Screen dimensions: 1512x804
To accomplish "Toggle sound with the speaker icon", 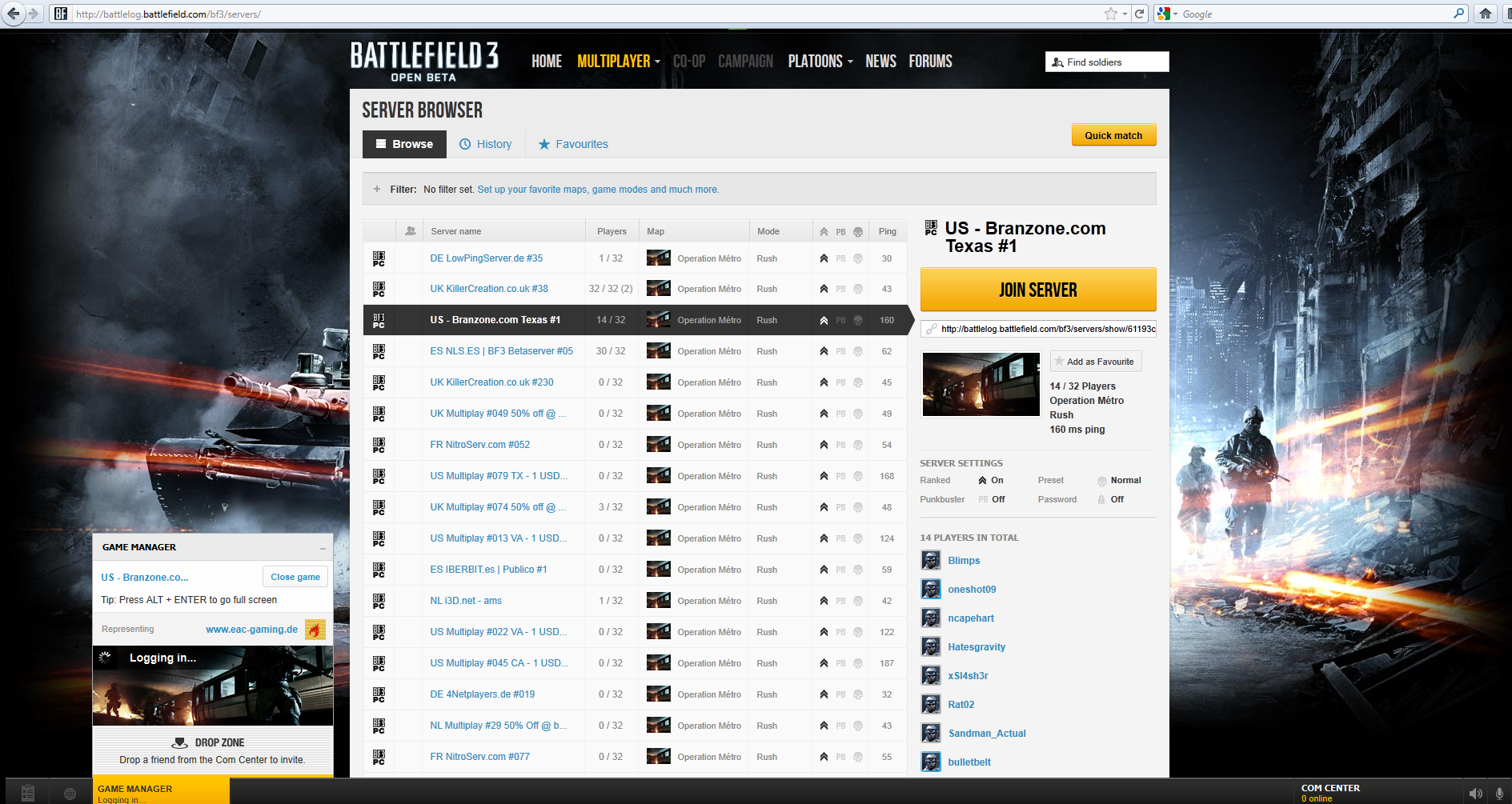I will (1475, 794).
